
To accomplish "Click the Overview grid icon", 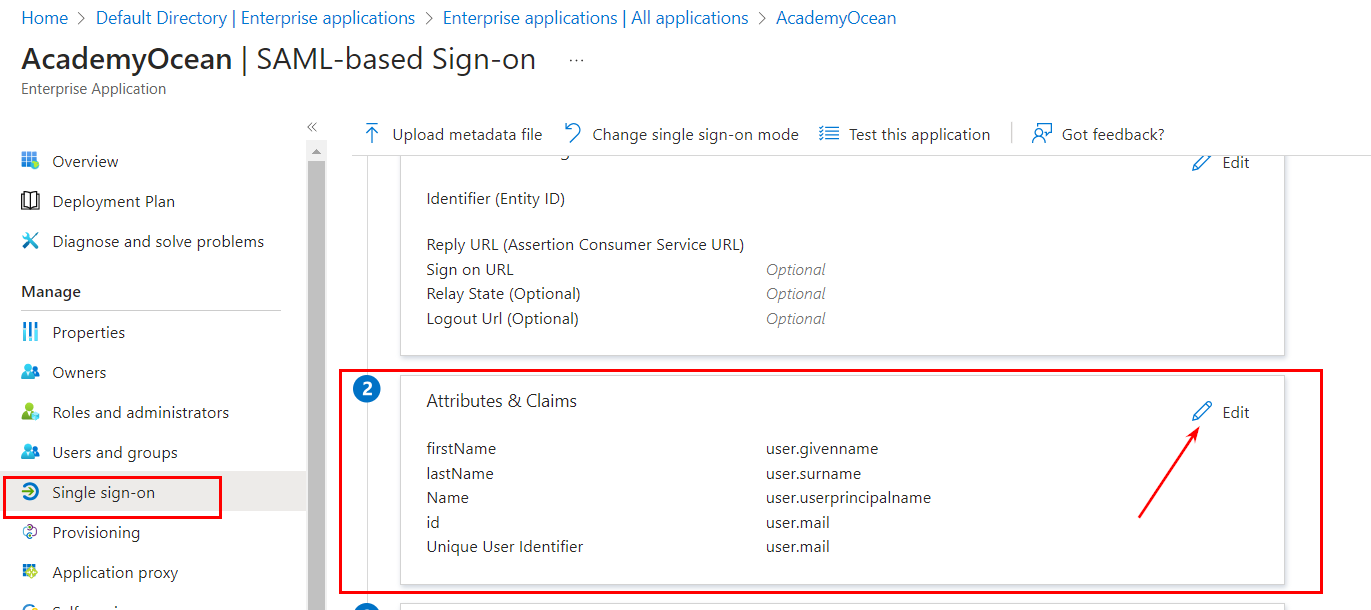I will coord(30,161).
